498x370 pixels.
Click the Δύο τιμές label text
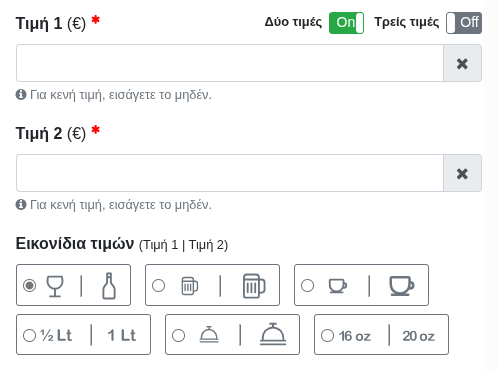293,22
